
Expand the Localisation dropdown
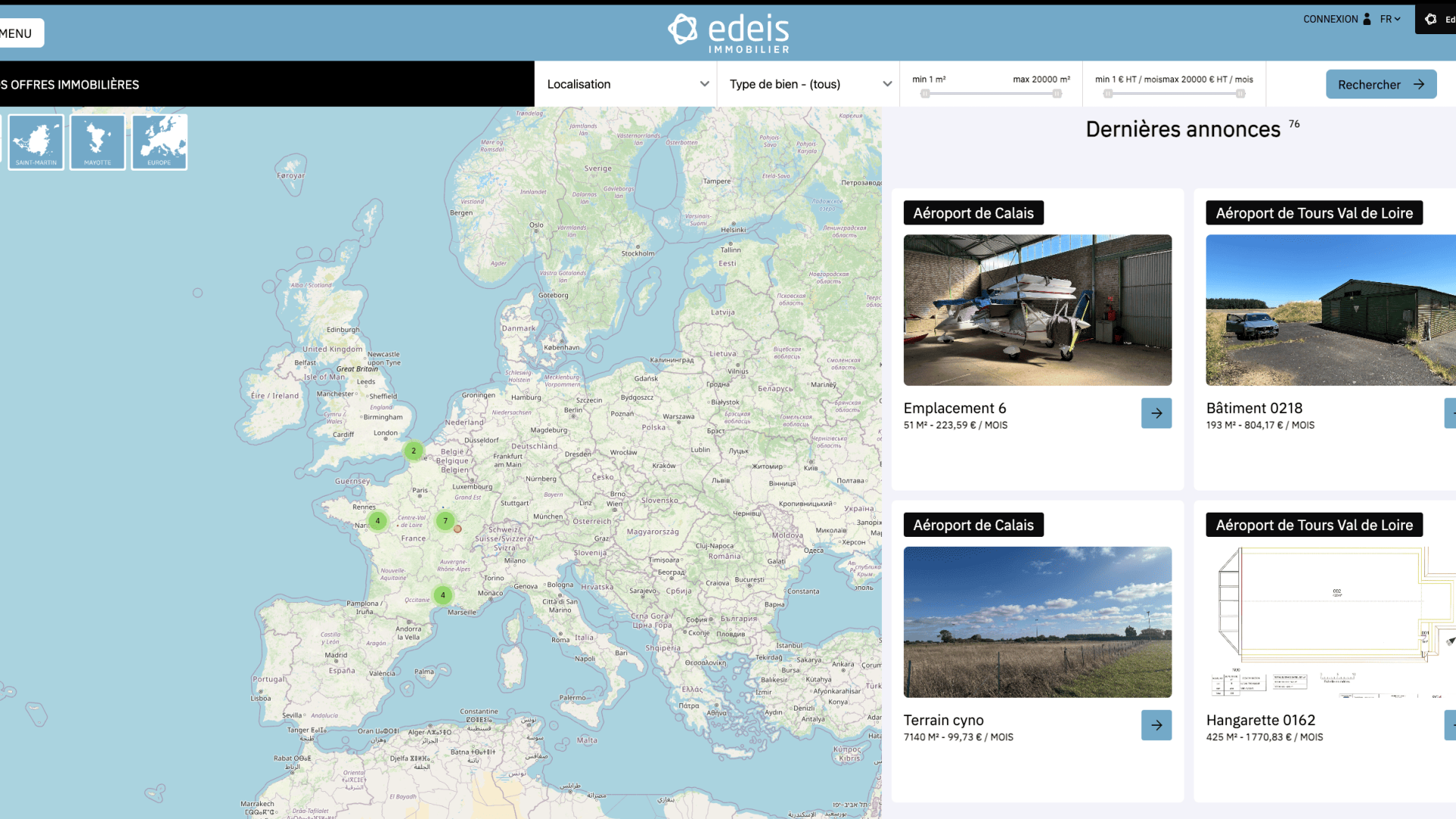pyautogui.click(x=626, y=84)
